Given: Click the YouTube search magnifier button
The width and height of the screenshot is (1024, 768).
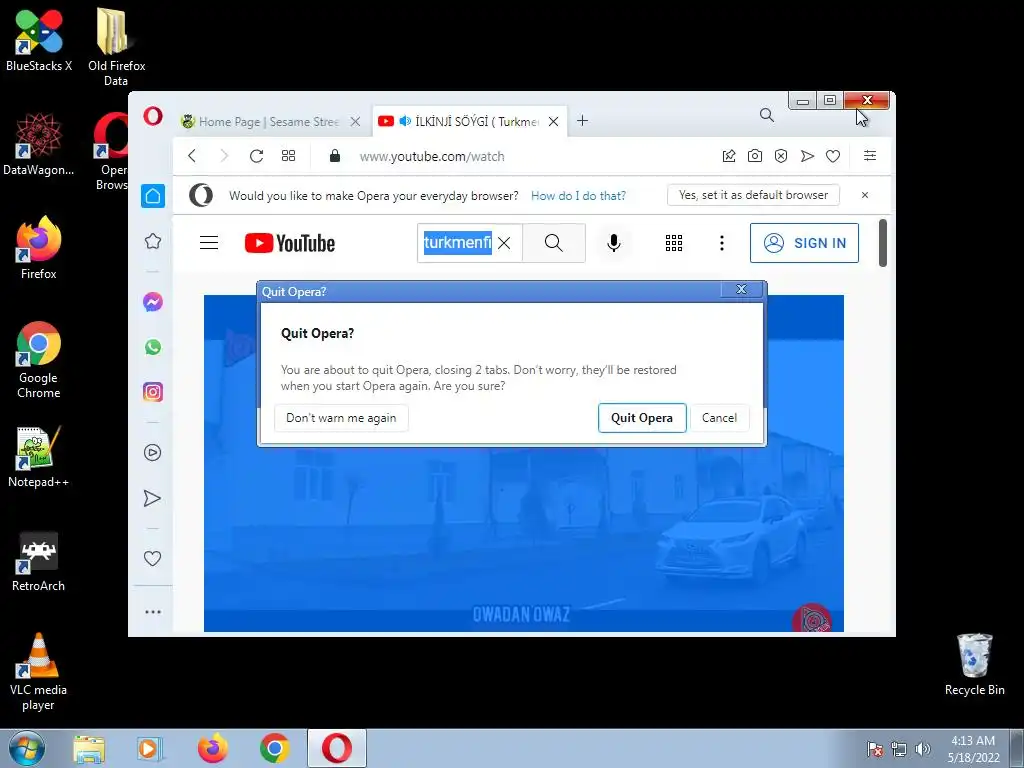Looking at the screenshot, I should click(x=554, y=243).
